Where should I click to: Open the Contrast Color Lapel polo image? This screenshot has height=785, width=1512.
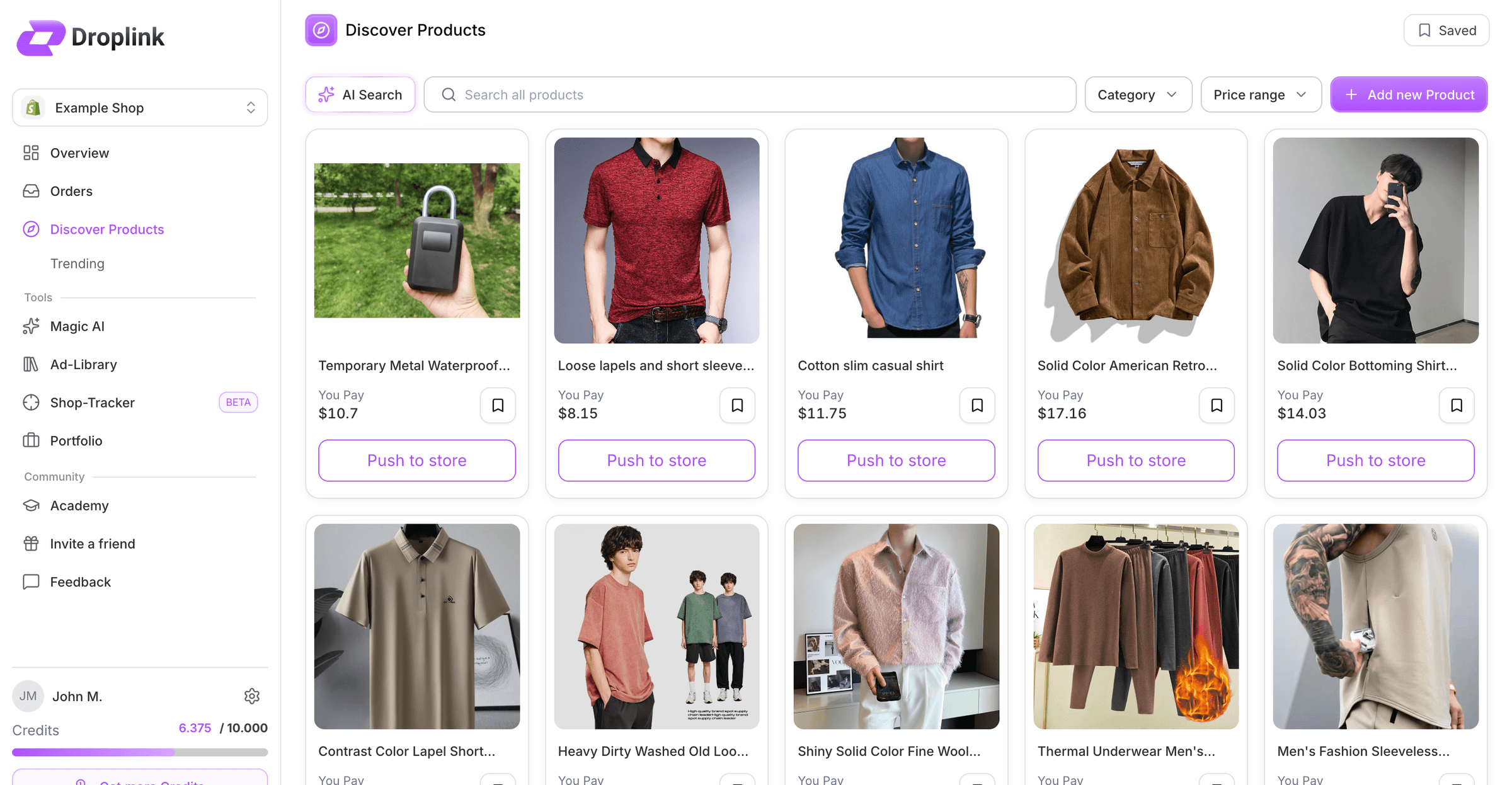[x=417, y=627]
